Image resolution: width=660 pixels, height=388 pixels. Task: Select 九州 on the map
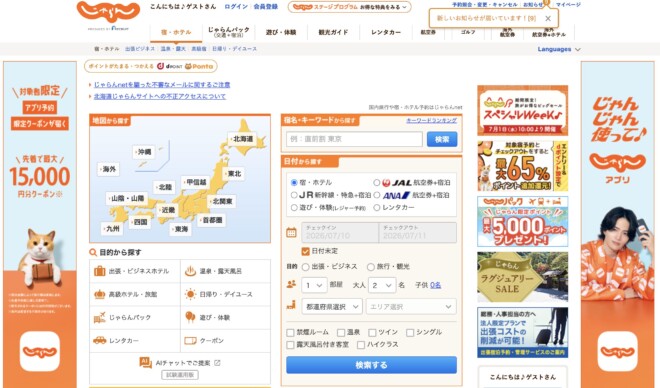[112, 229]
